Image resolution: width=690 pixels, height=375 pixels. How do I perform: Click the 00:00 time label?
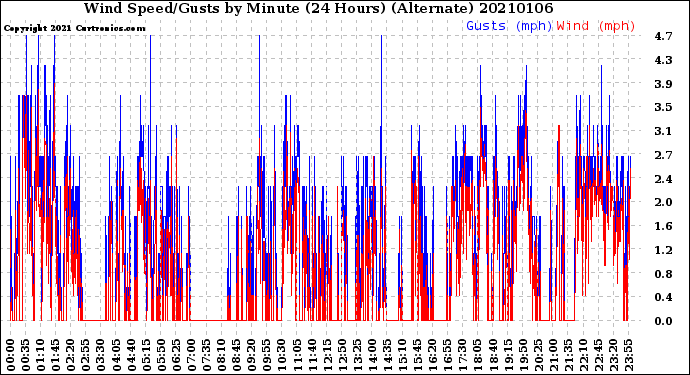pos(11,355)
